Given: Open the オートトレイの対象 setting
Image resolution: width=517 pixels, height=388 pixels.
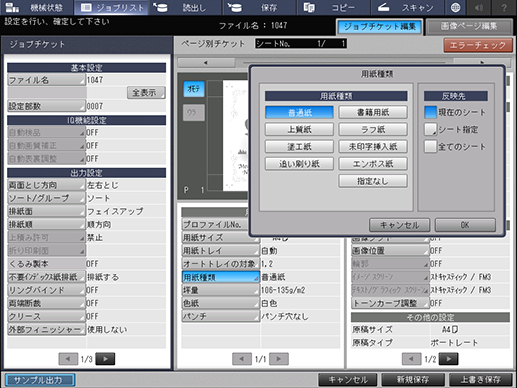Looking at the screenshot, I should pos(220,264).
